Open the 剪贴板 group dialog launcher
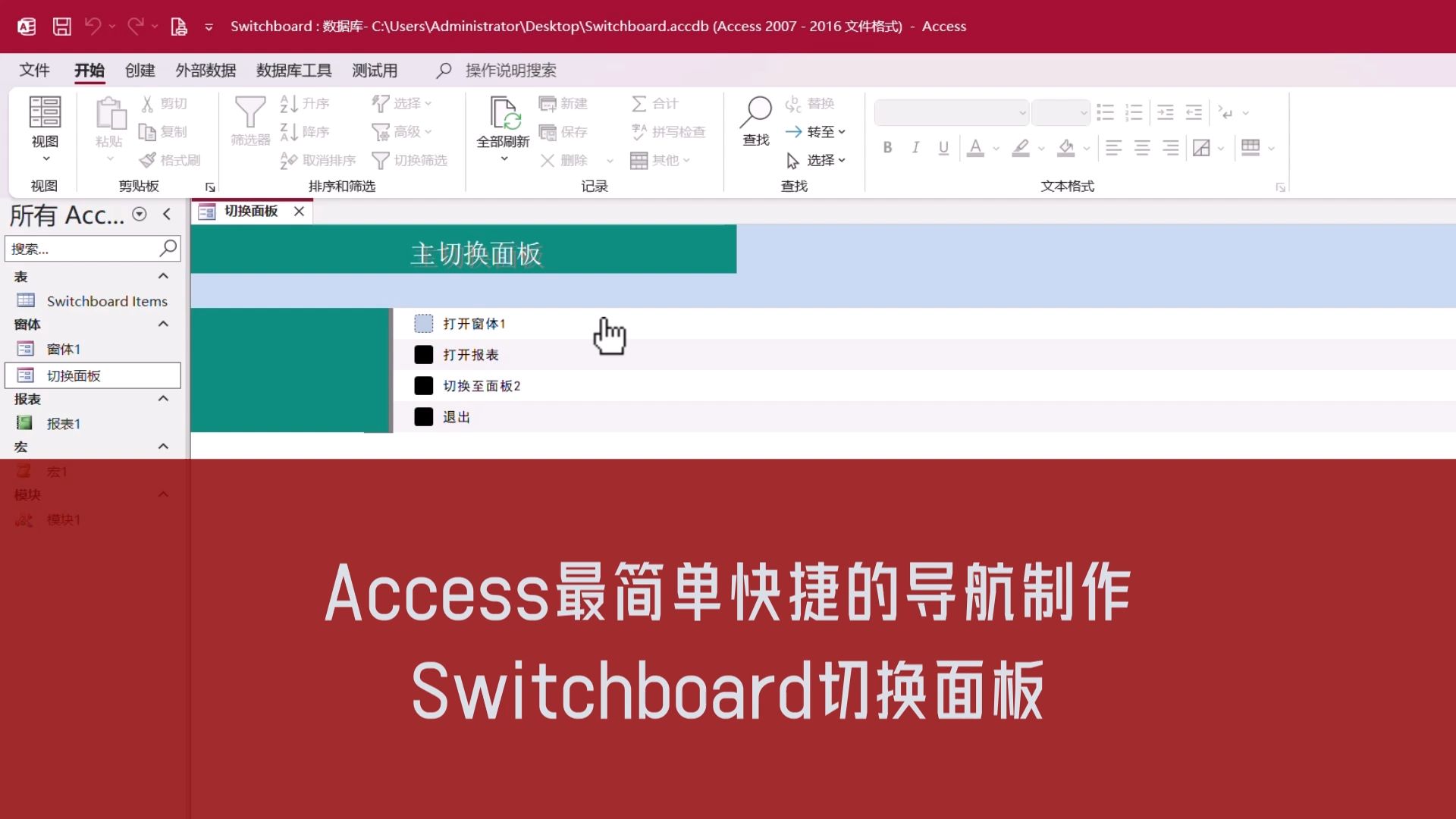Screen dimensions: 1456x819 click(x=210, y=187)
